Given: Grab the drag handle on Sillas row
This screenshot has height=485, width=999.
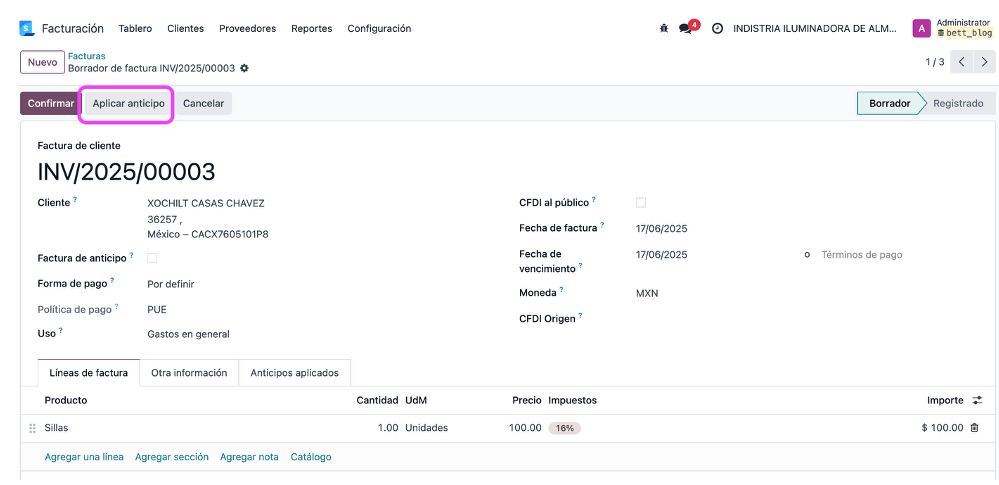Looking at the screenshot, I should point(32,428).
